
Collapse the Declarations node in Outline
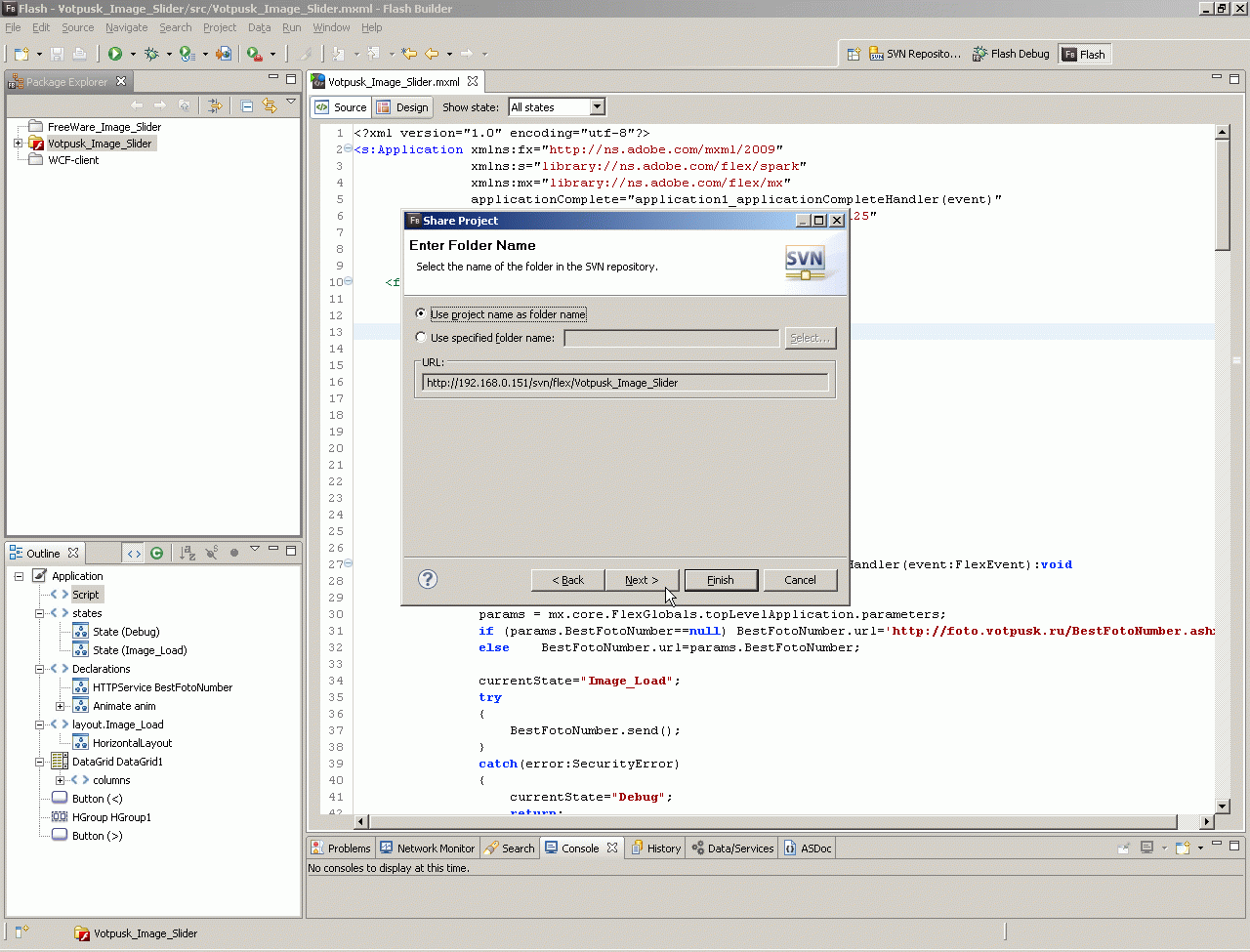pos(40,669)
